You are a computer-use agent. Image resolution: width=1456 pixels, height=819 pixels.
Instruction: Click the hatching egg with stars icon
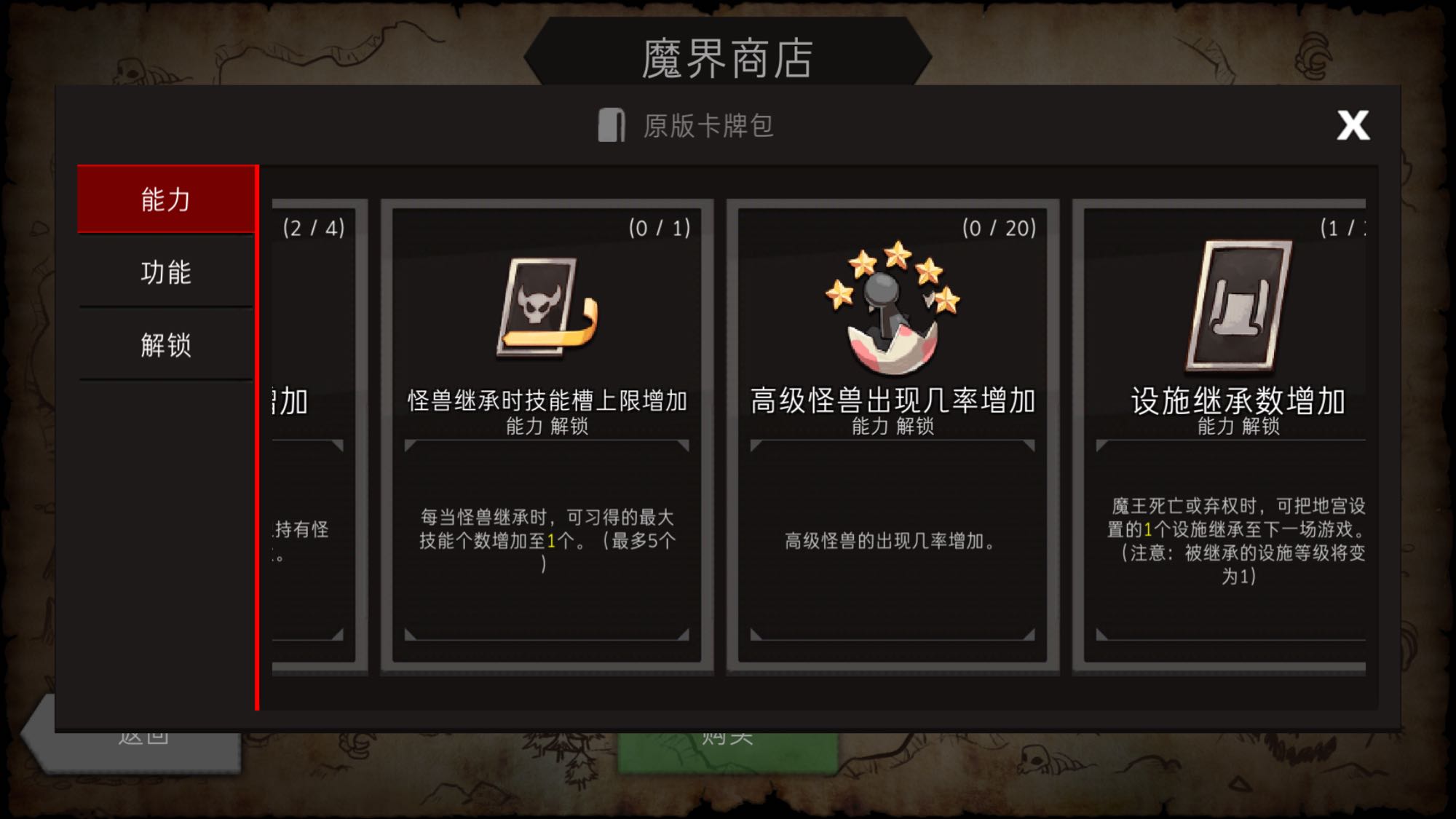893,306
